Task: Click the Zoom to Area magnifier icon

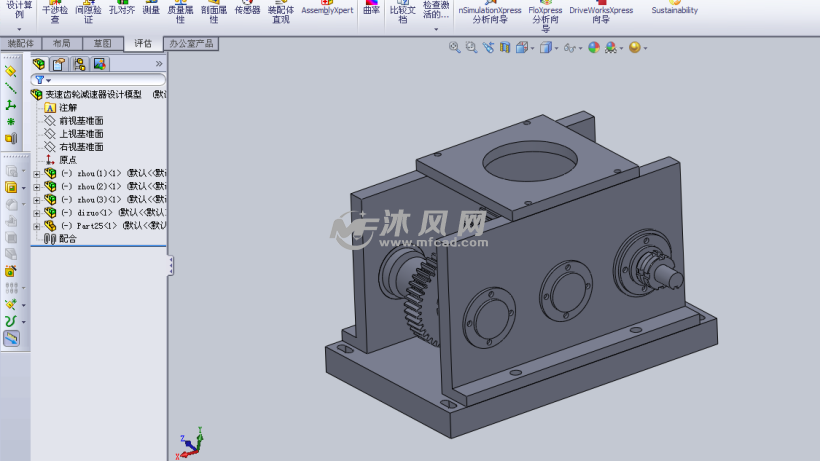Action: [x=471, y=47]
